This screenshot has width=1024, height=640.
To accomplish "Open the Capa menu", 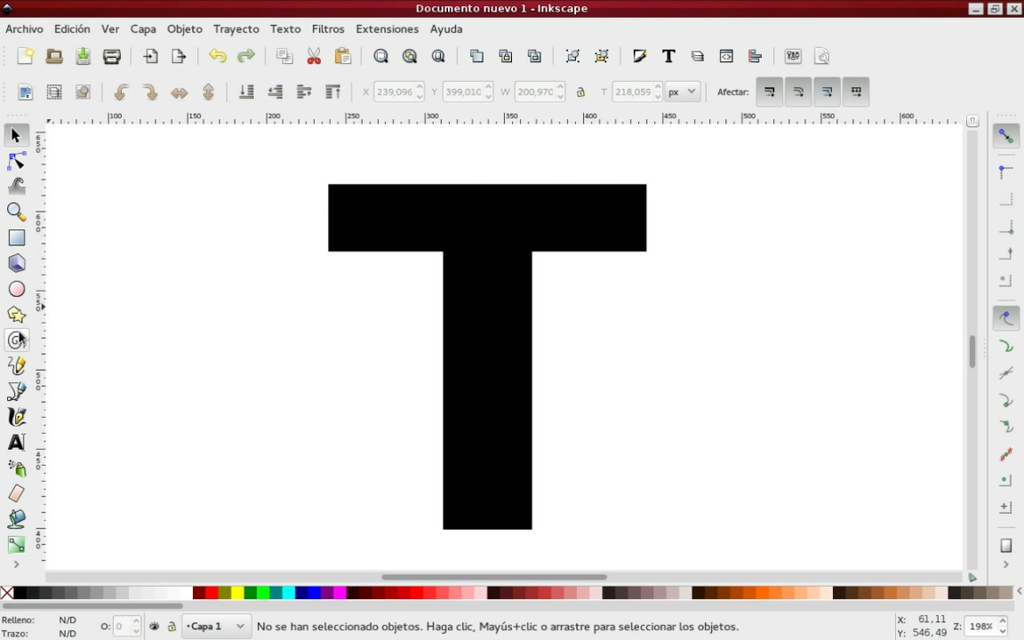I will [x=143, y=29].
